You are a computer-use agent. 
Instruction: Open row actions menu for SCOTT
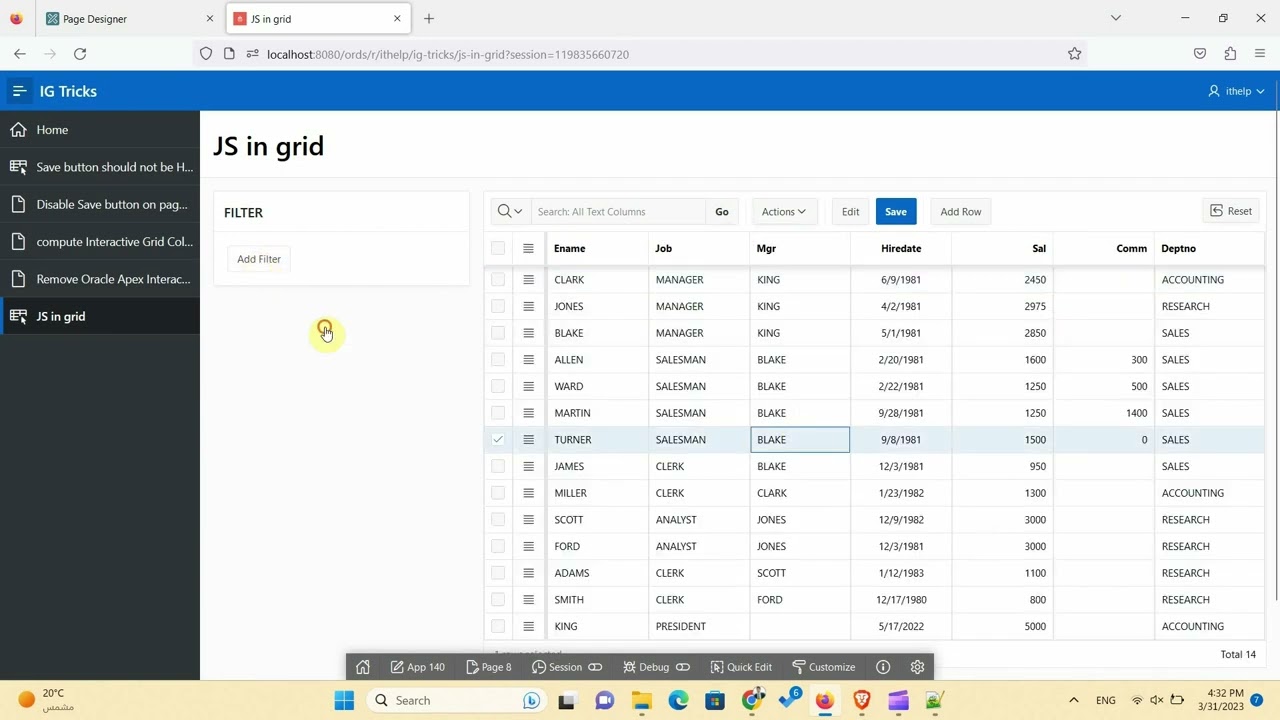[x=528, y=520]
